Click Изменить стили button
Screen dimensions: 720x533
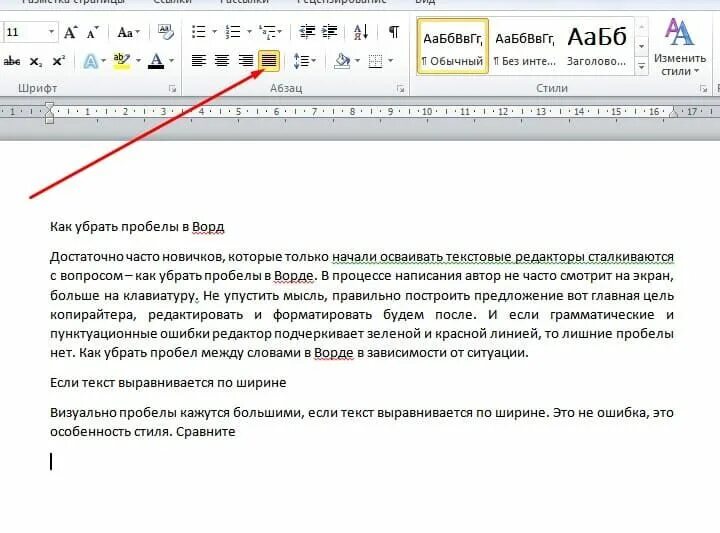pos(680,47)
